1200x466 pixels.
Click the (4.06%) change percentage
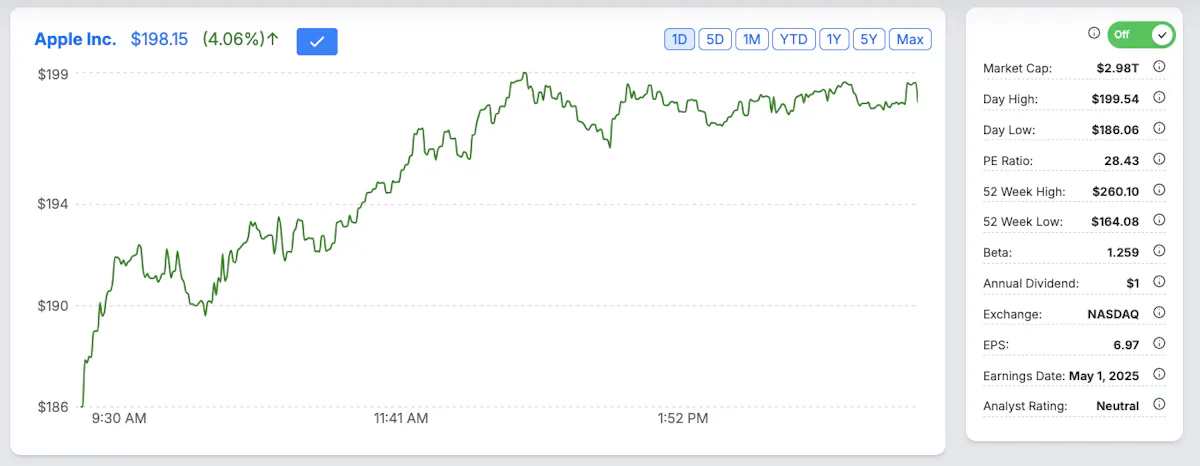234,40
